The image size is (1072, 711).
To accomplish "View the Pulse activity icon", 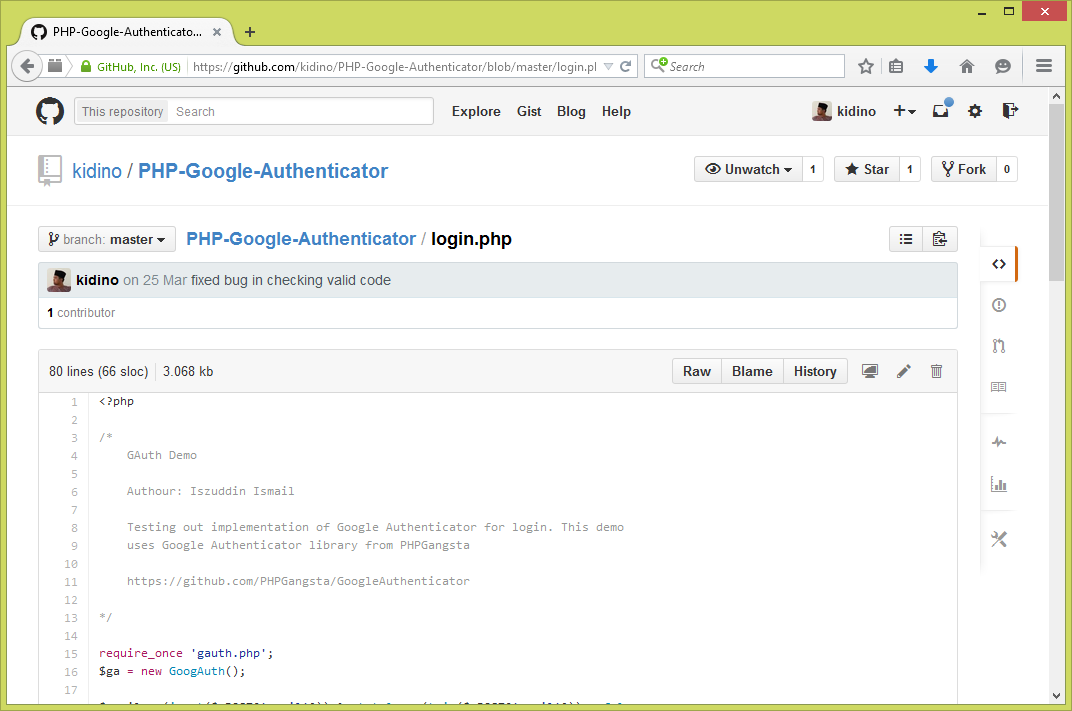I will 998,441.
